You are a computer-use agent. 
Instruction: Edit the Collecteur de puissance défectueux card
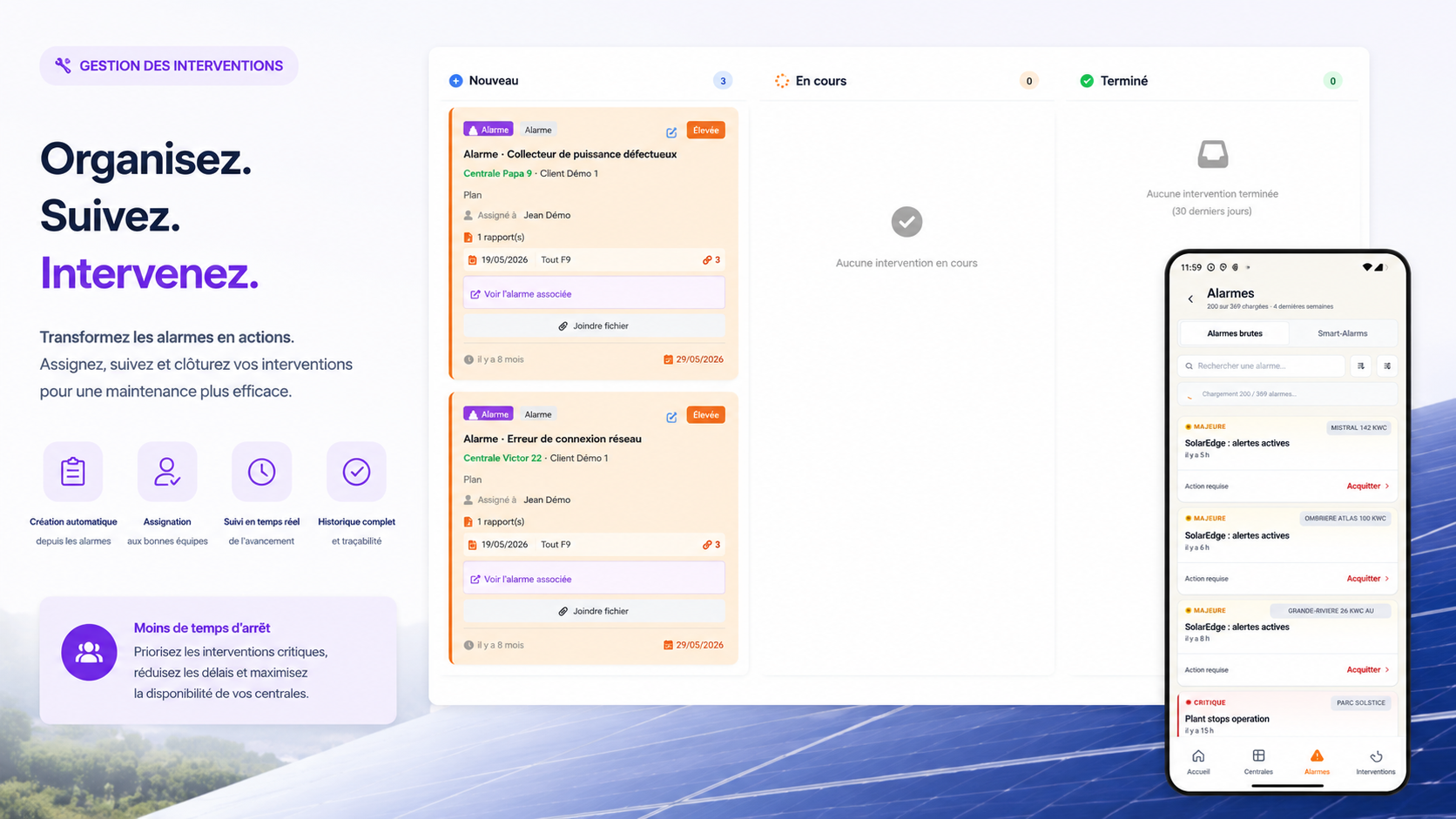coord(671,132)
